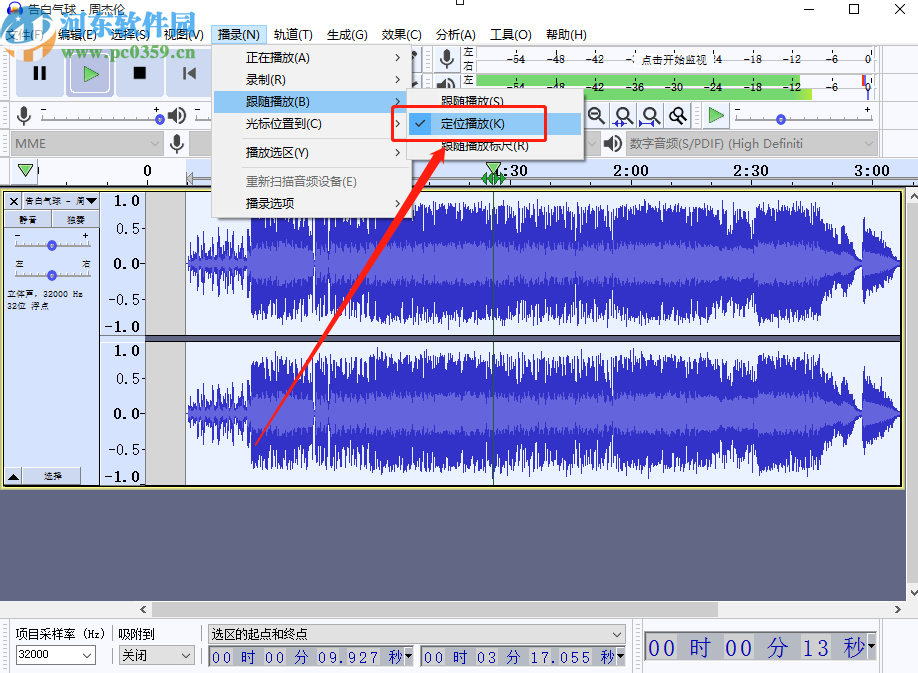Open the 效果(C) menu
This screenshot has height=673, width=918.
(401, 33)
